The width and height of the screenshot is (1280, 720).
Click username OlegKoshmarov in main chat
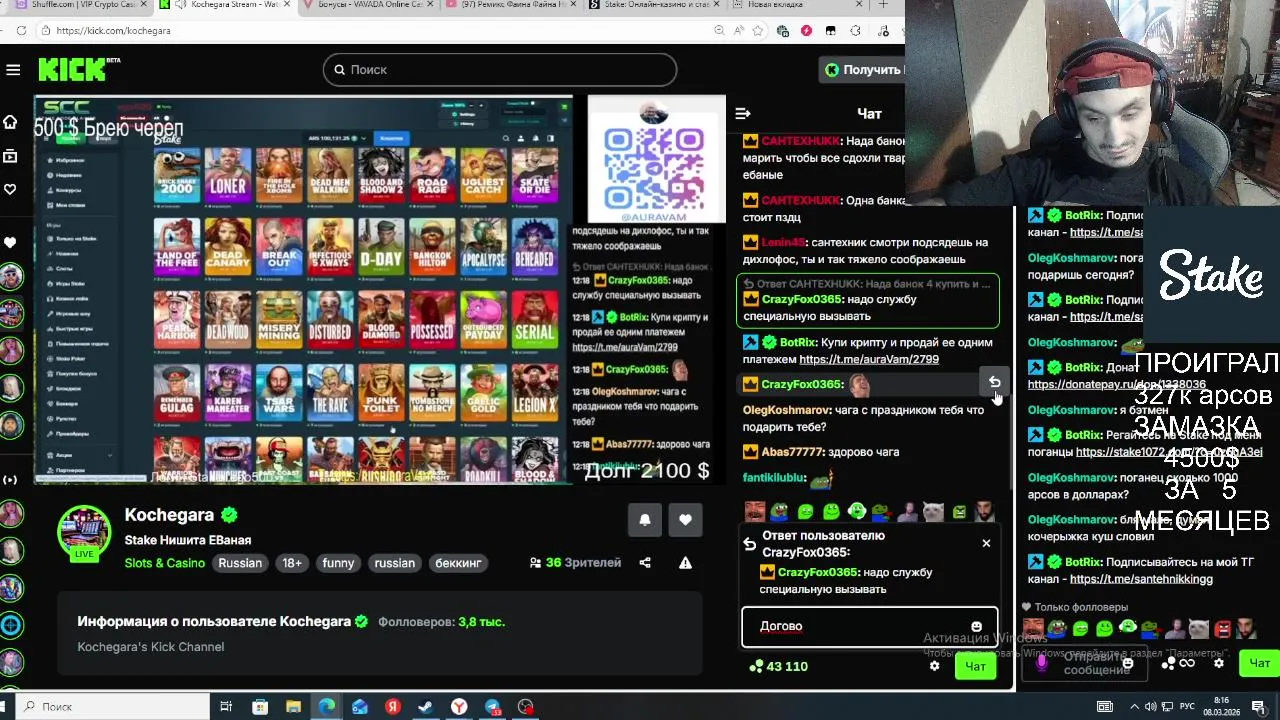pyautogui.click(x=787, y=410)
